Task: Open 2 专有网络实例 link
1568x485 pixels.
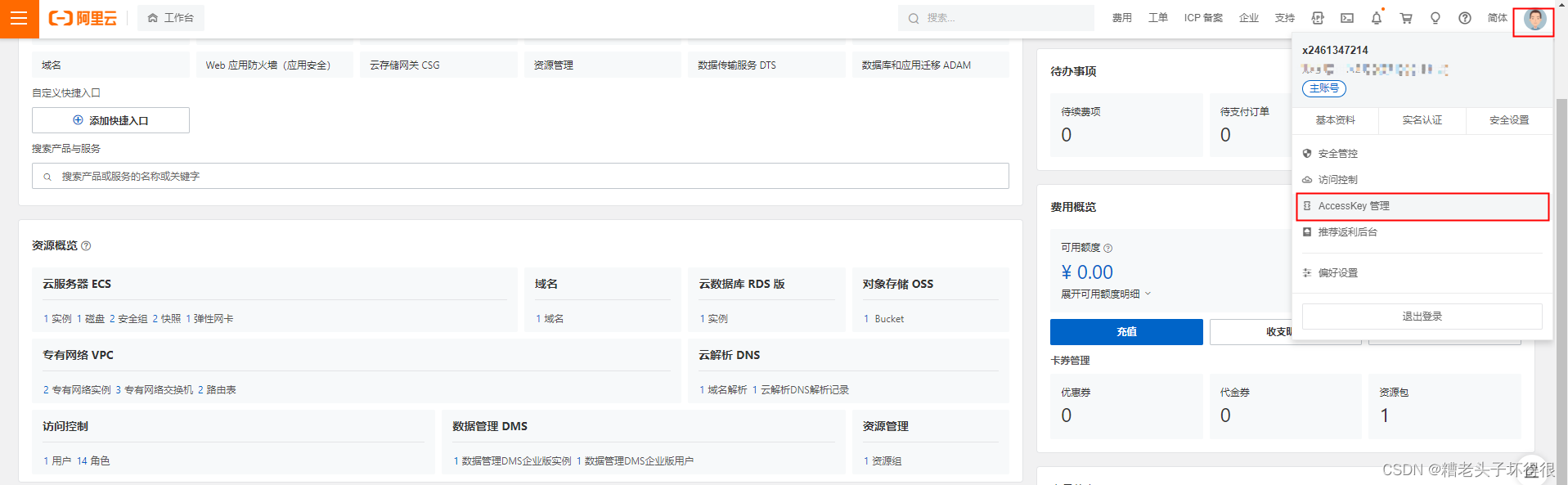Action: click(x=77, y=390)
